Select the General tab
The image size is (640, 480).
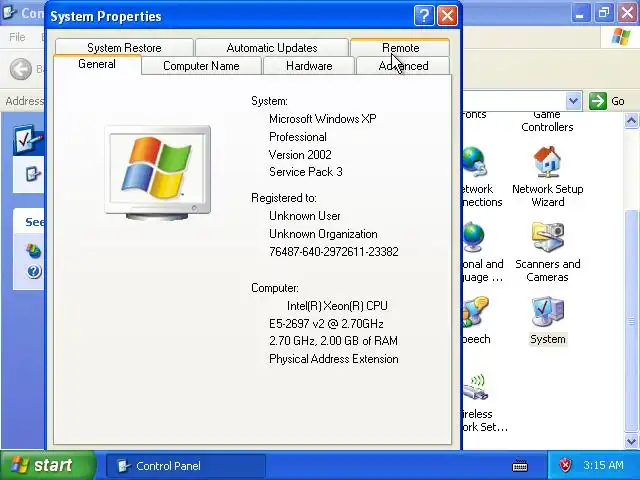click(x=97, y=64)
